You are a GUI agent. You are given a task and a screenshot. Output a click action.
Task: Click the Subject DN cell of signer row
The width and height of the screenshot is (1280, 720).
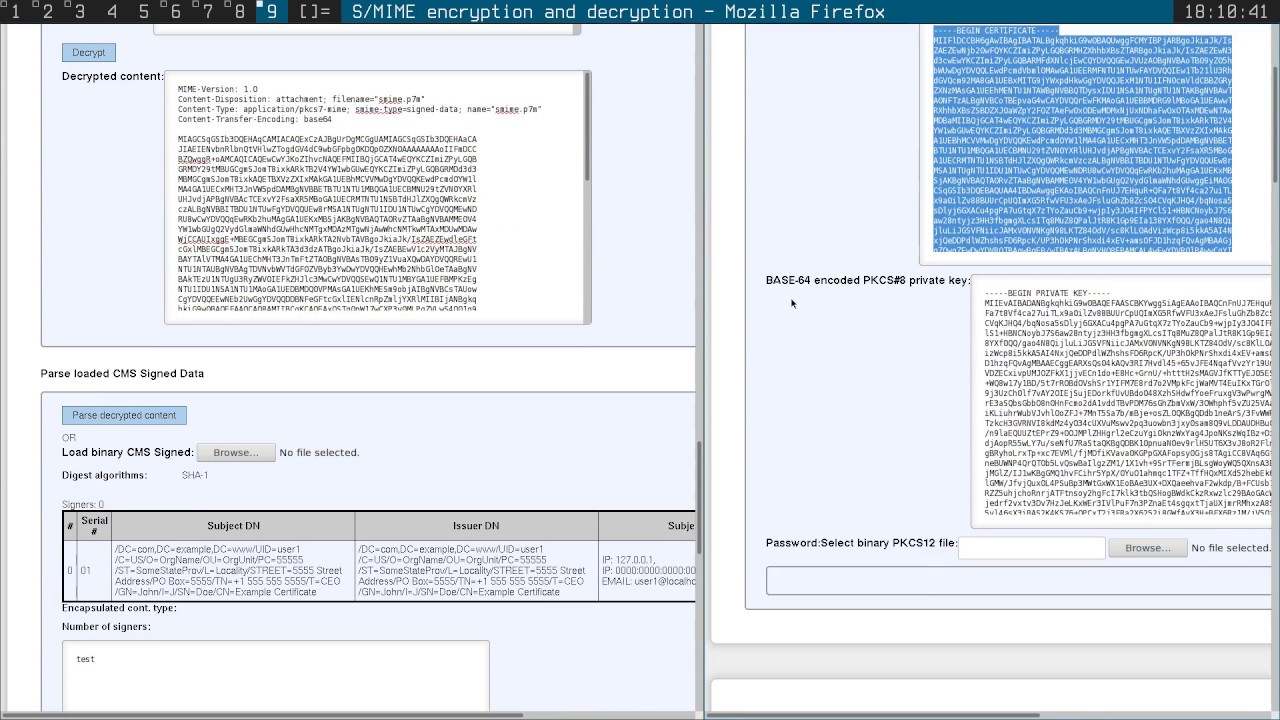coord(233,570)
